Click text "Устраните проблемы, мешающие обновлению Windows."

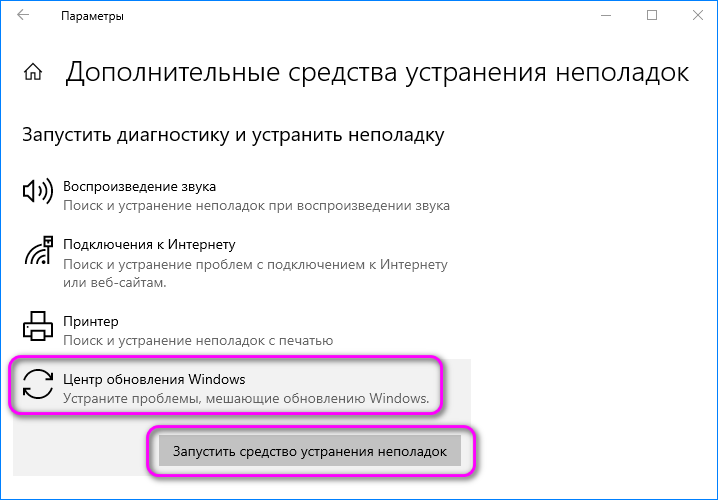coord(246,398)
